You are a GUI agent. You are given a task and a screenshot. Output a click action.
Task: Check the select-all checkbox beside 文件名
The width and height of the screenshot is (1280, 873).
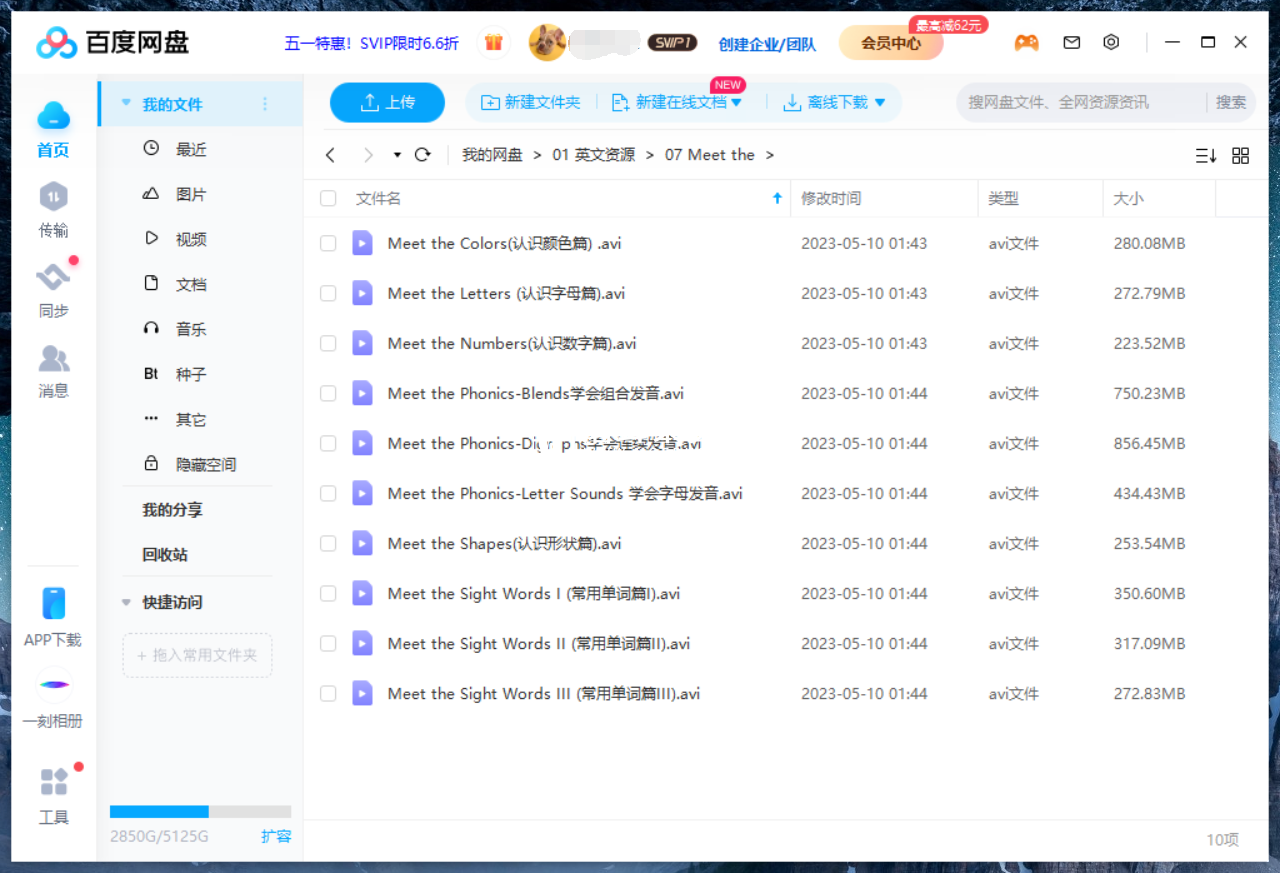[x=328, y=199]
